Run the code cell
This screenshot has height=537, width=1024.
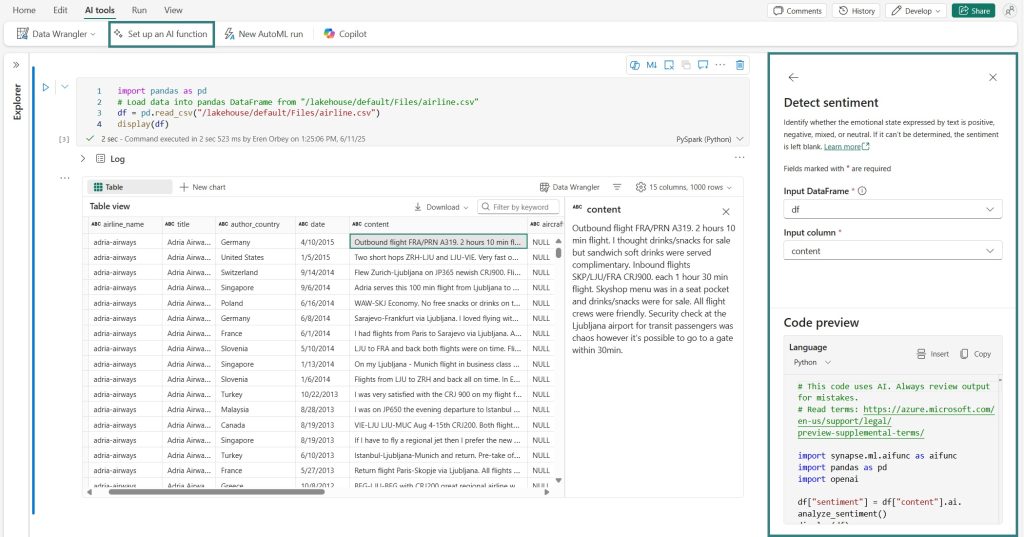pyautogui.click(x=46, y=87)
